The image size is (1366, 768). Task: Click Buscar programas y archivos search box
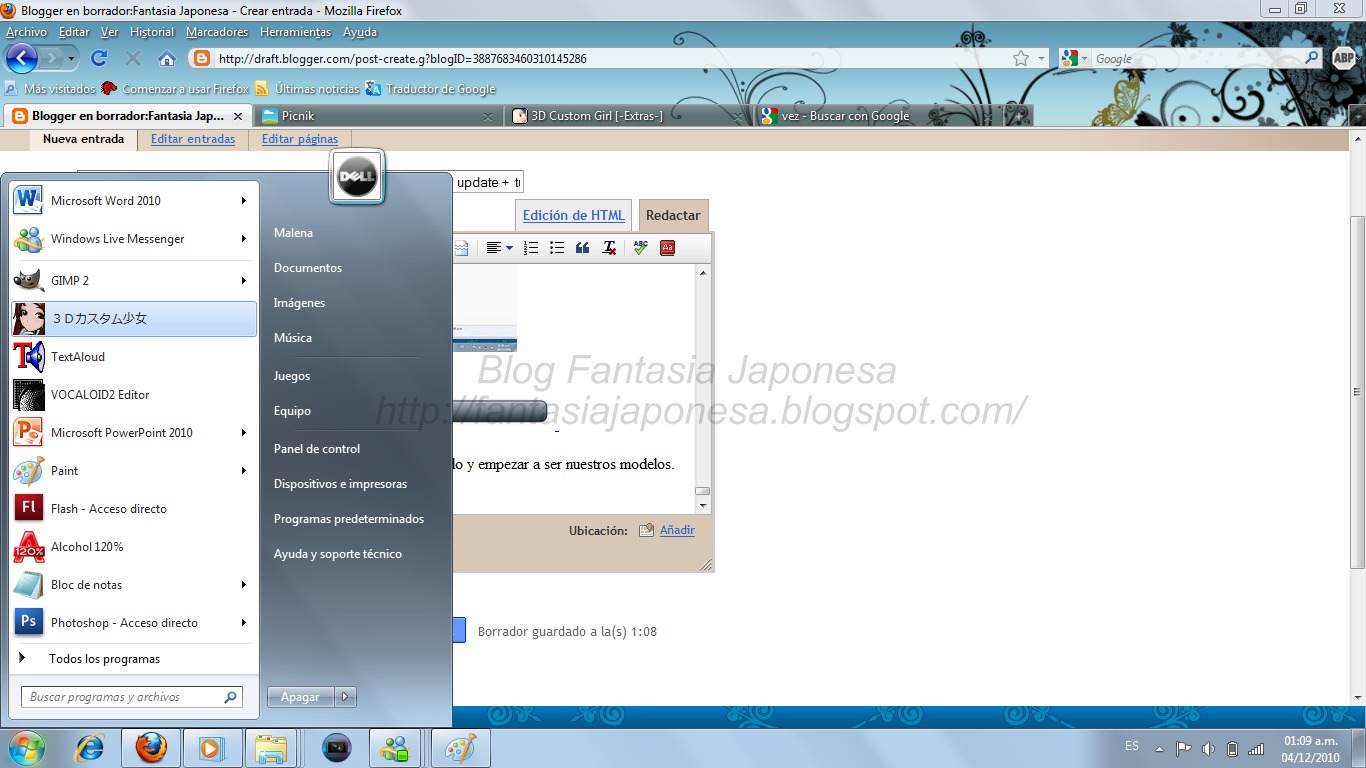(x=131, y=697)
